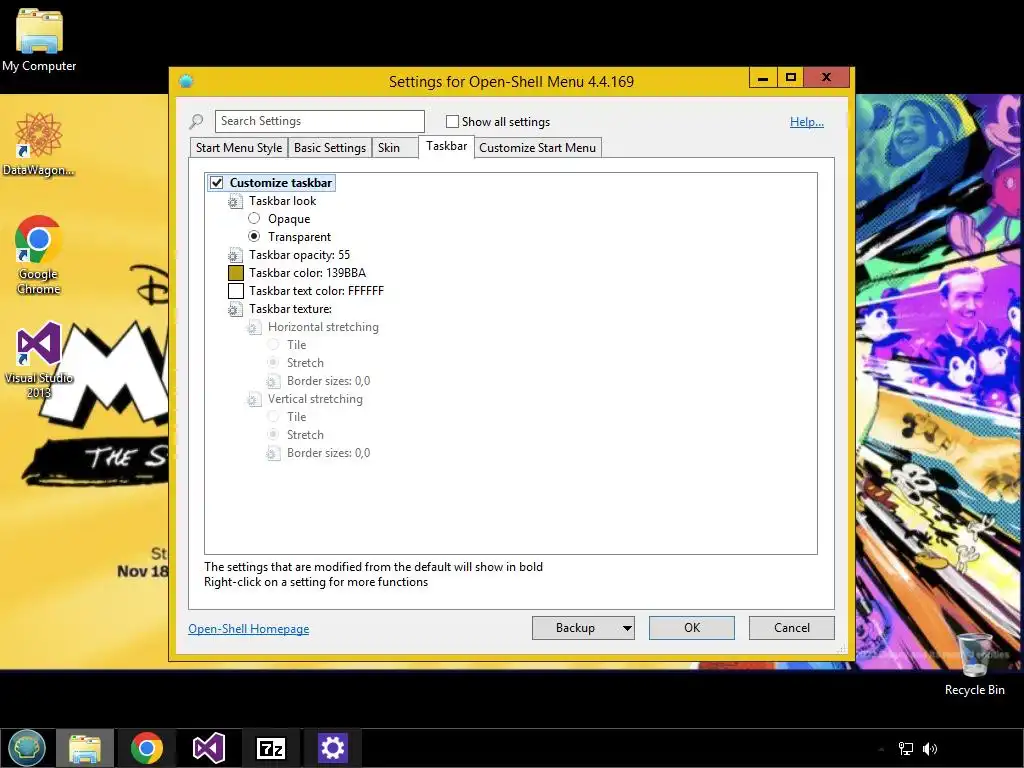Switch to the Start Menu Style tab
This screenshot has height=768, width=1024.
[239, 148]
